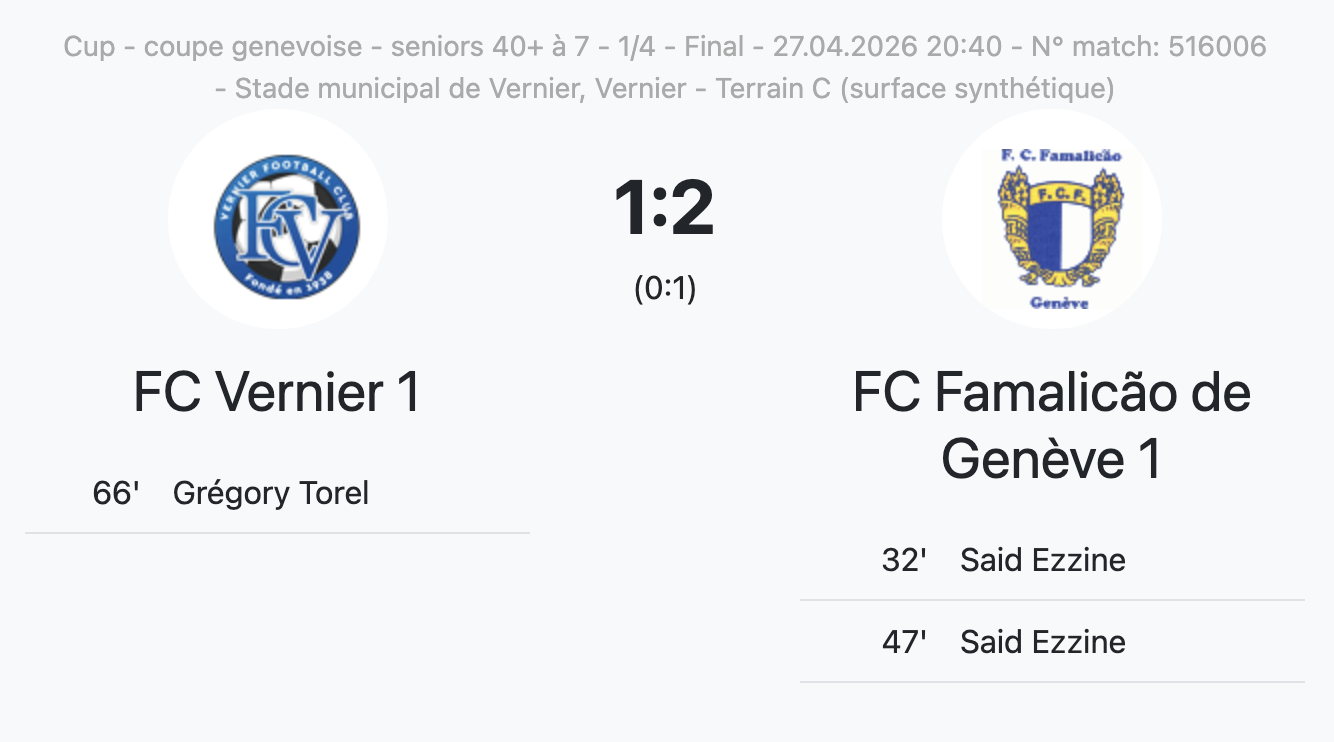Viewport: 1334px width, 742px height.
Task: Select Said Ezzine's 47' goal entry
Action: pyautogui.click(x=1043, y=642)
